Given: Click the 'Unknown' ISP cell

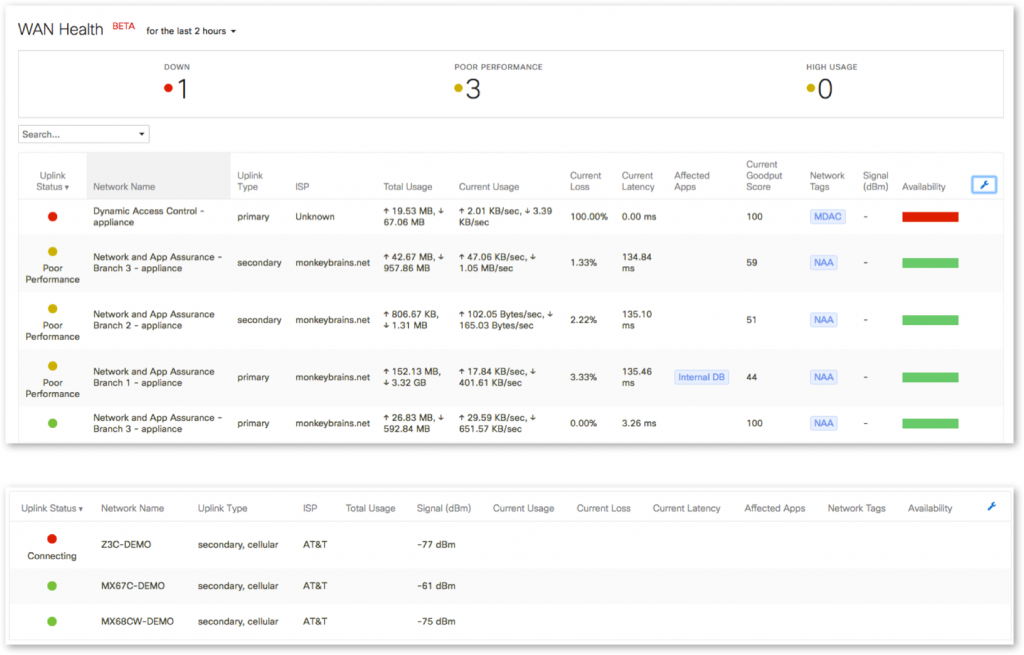Looking at the screenshot, I should coord(315,217).
